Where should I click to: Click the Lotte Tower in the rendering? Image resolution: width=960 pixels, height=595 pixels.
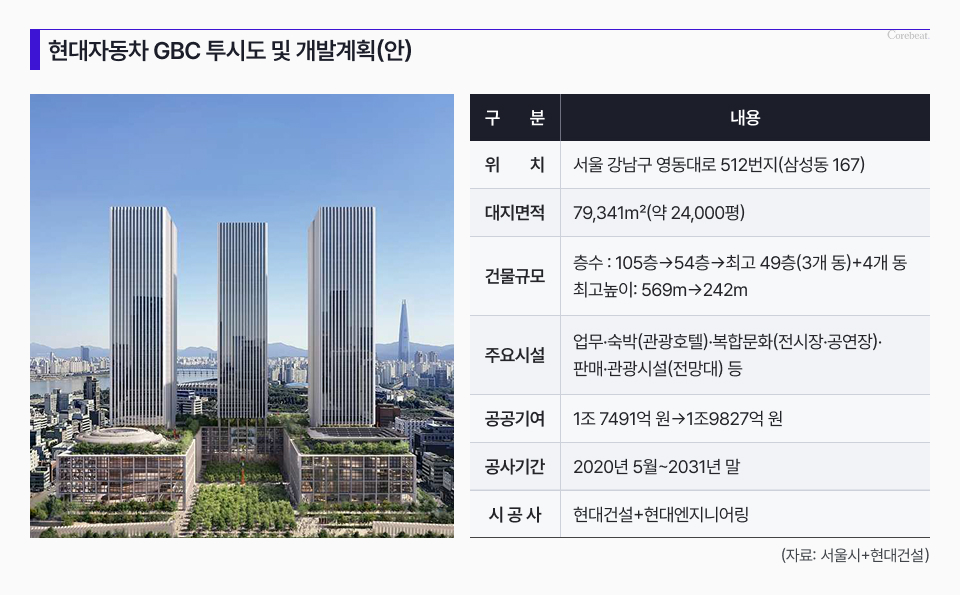(x=403, y=330)
